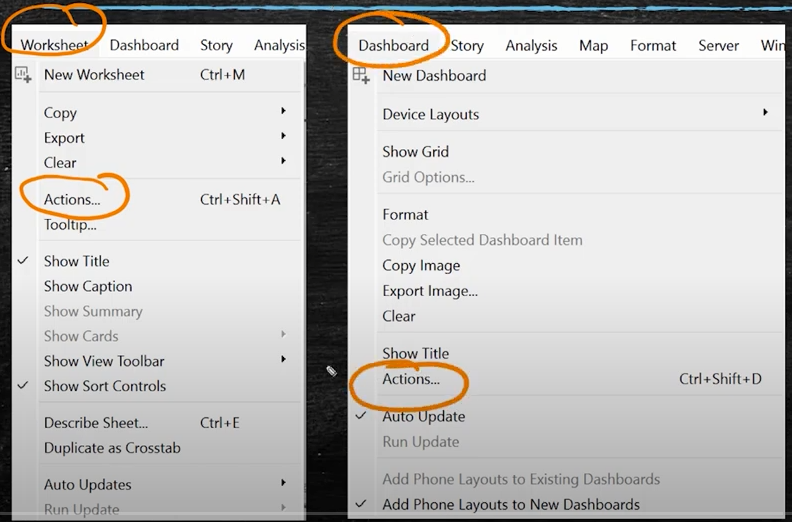Image resolution: width=792 pixels, height=522 pixels.
Task: Expand the Export submenu arrow
Action: [x=283, y=137]
